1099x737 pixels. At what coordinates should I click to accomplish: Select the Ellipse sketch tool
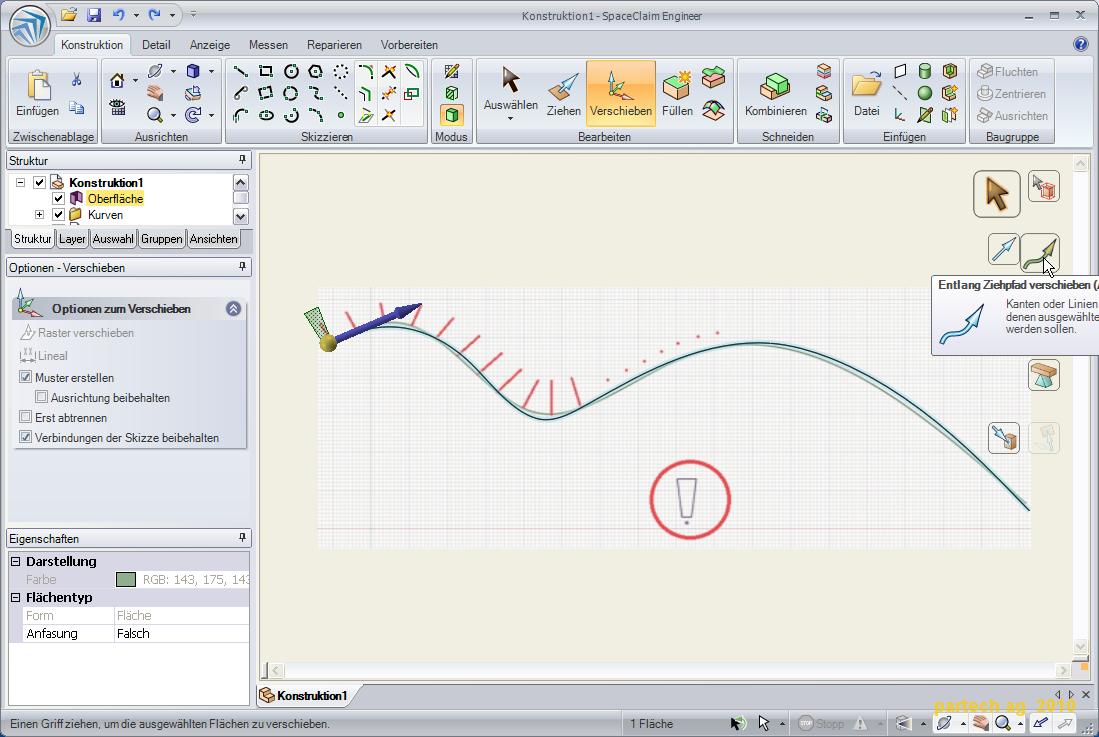pos(266,115)
